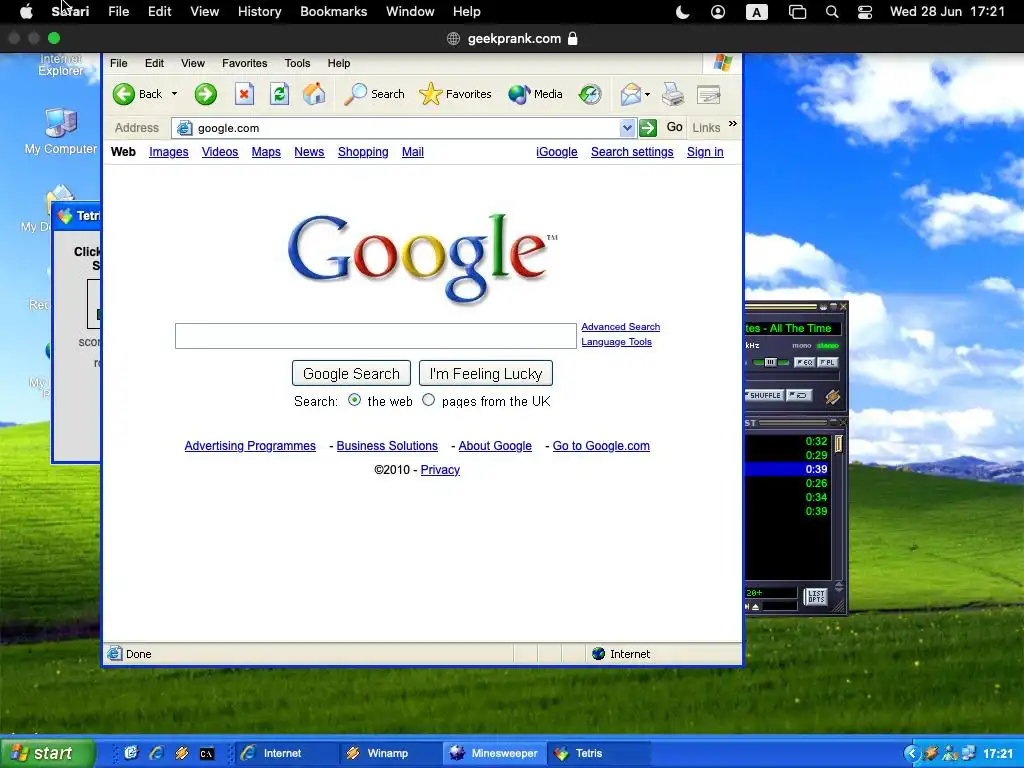1024x768 pixels.
Task: Click the Print printer icon
Action: pos(673,94)
